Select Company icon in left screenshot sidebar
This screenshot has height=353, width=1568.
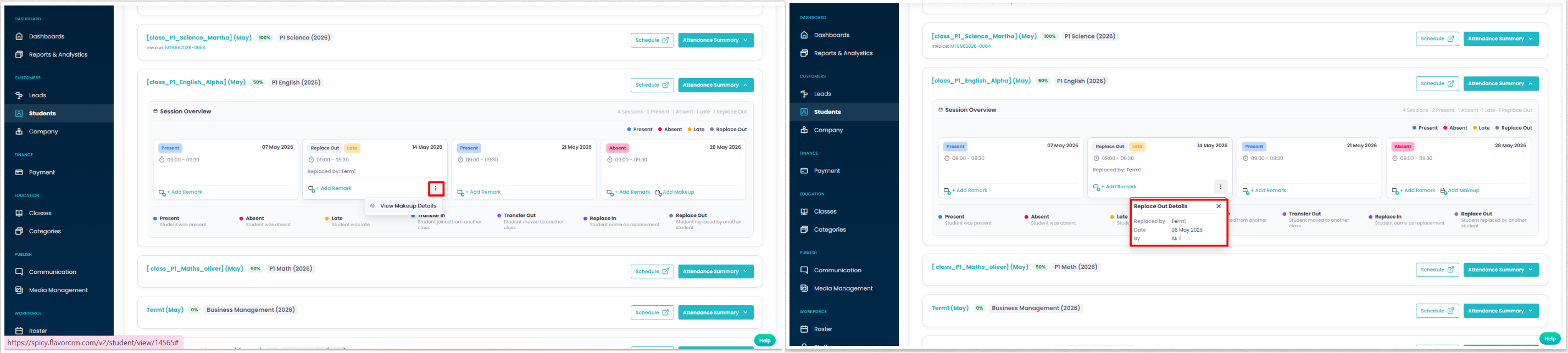click(19, 131)
